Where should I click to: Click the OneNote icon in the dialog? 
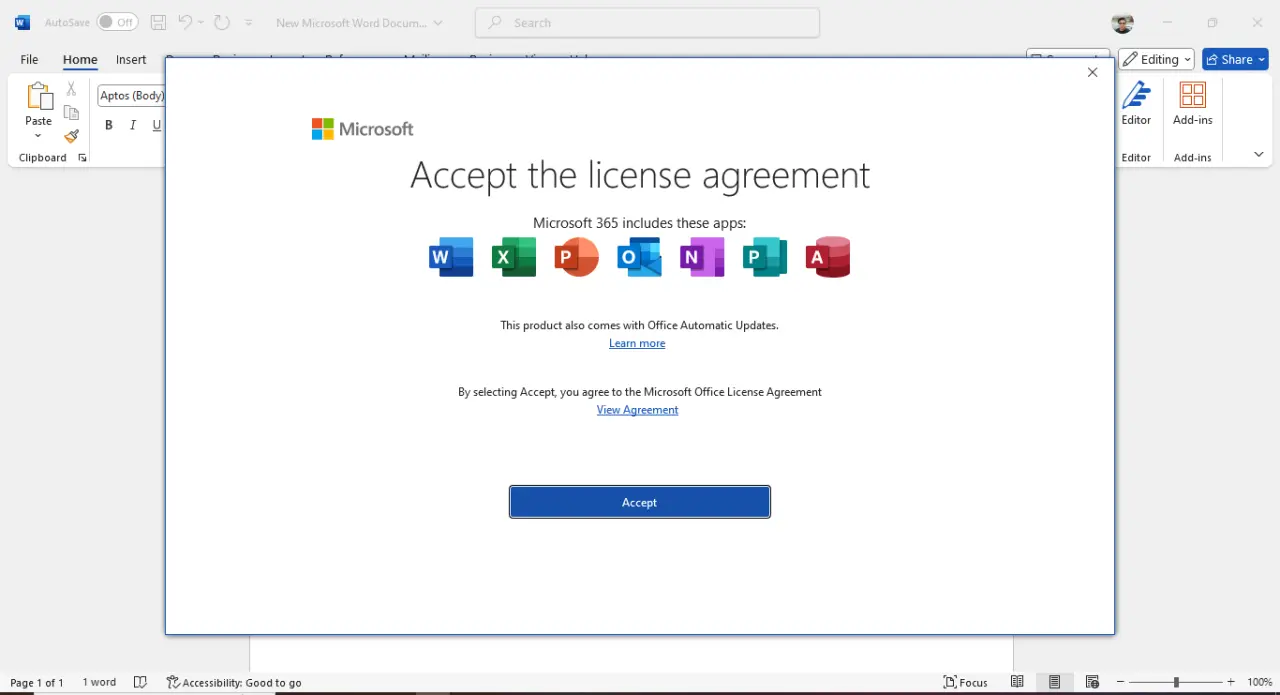click(x=702, y=257)
